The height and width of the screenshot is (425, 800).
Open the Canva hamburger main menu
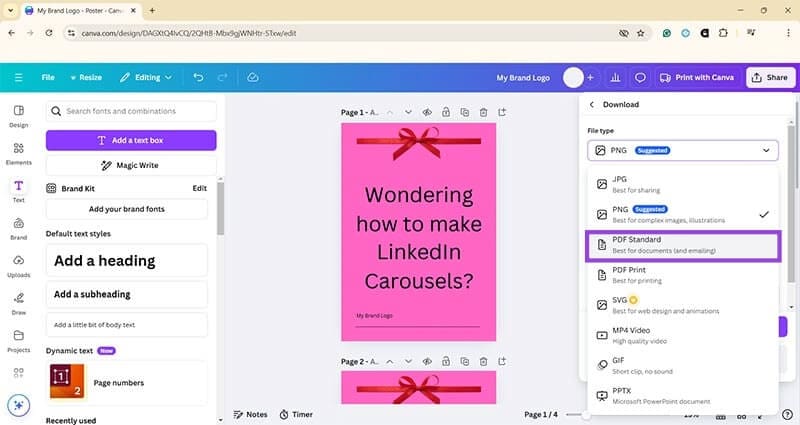click(18, 78)
